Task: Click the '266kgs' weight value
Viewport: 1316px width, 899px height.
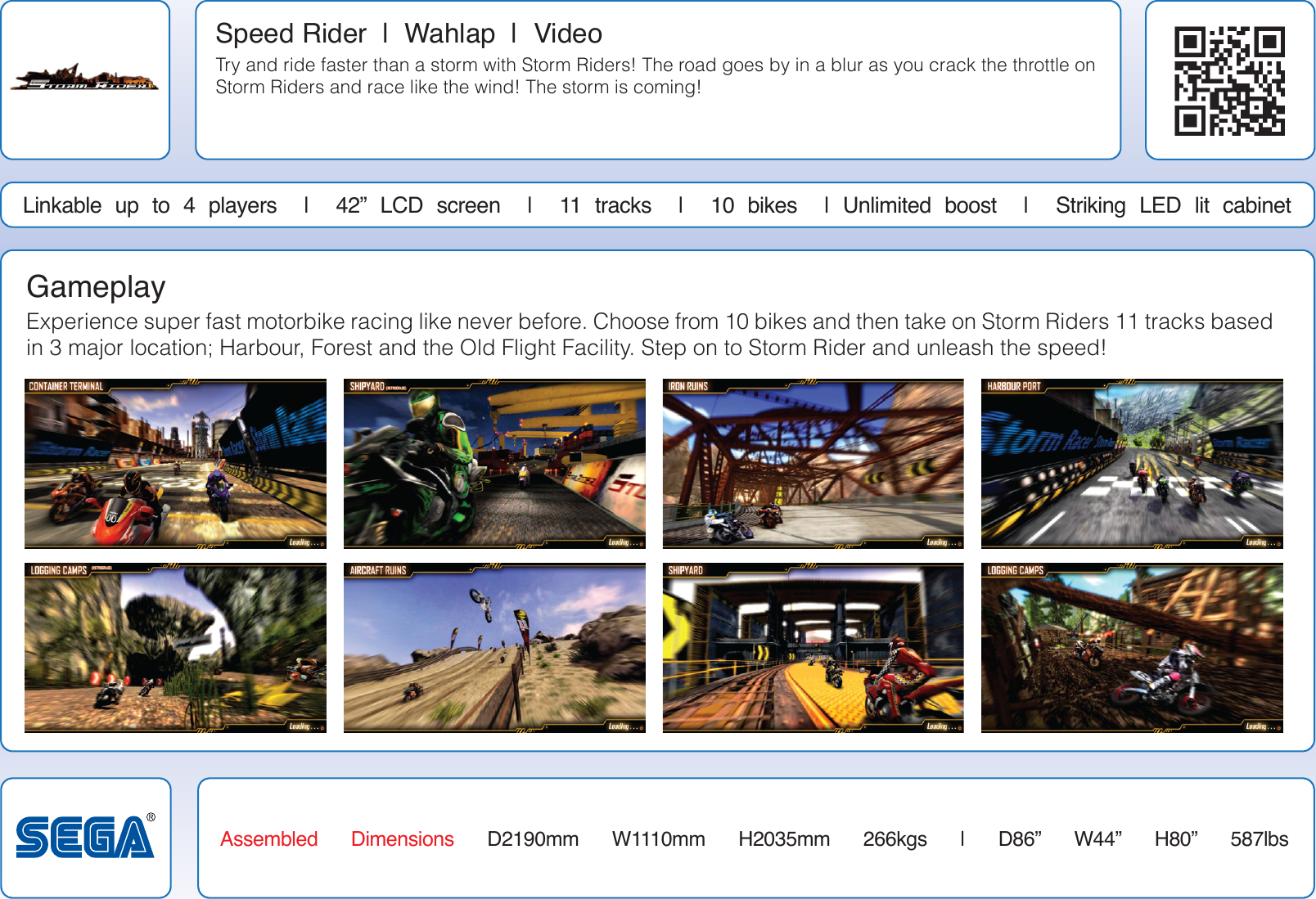Action: click(895, 839)
